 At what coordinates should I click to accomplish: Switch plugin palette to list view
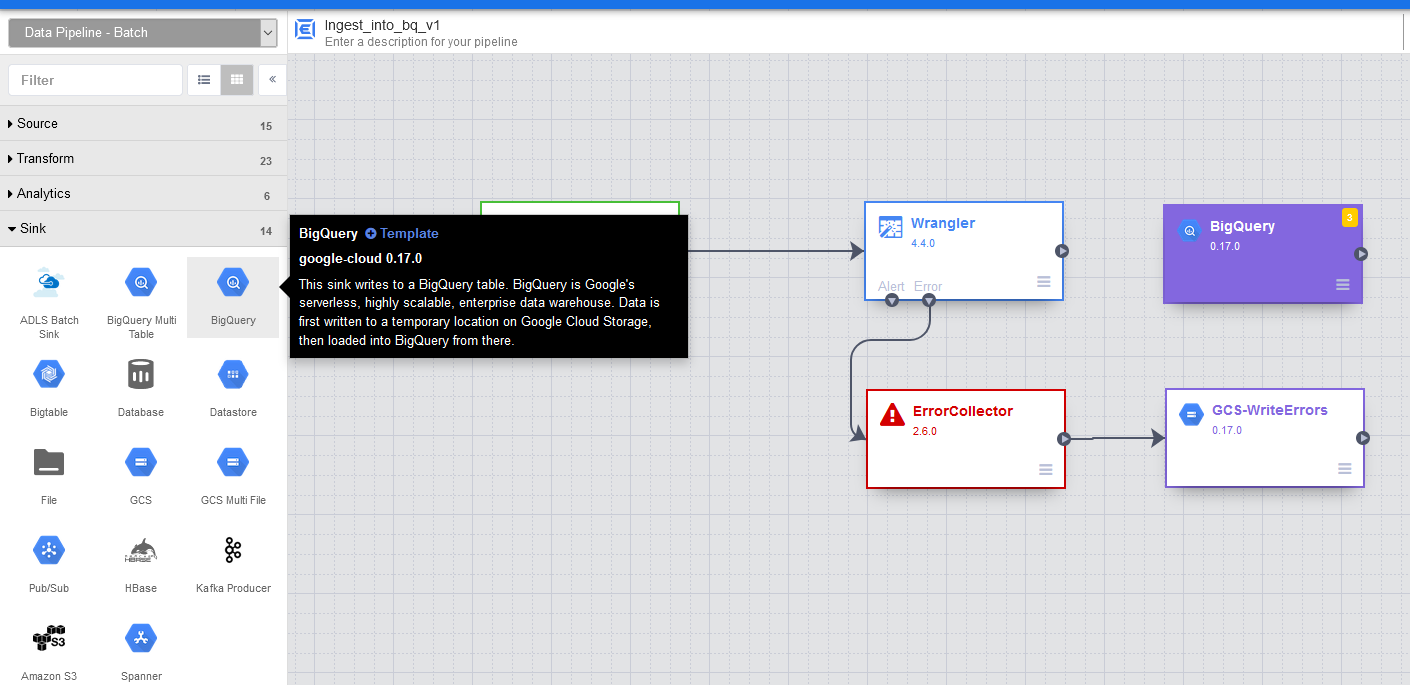[x=204, y=80]
